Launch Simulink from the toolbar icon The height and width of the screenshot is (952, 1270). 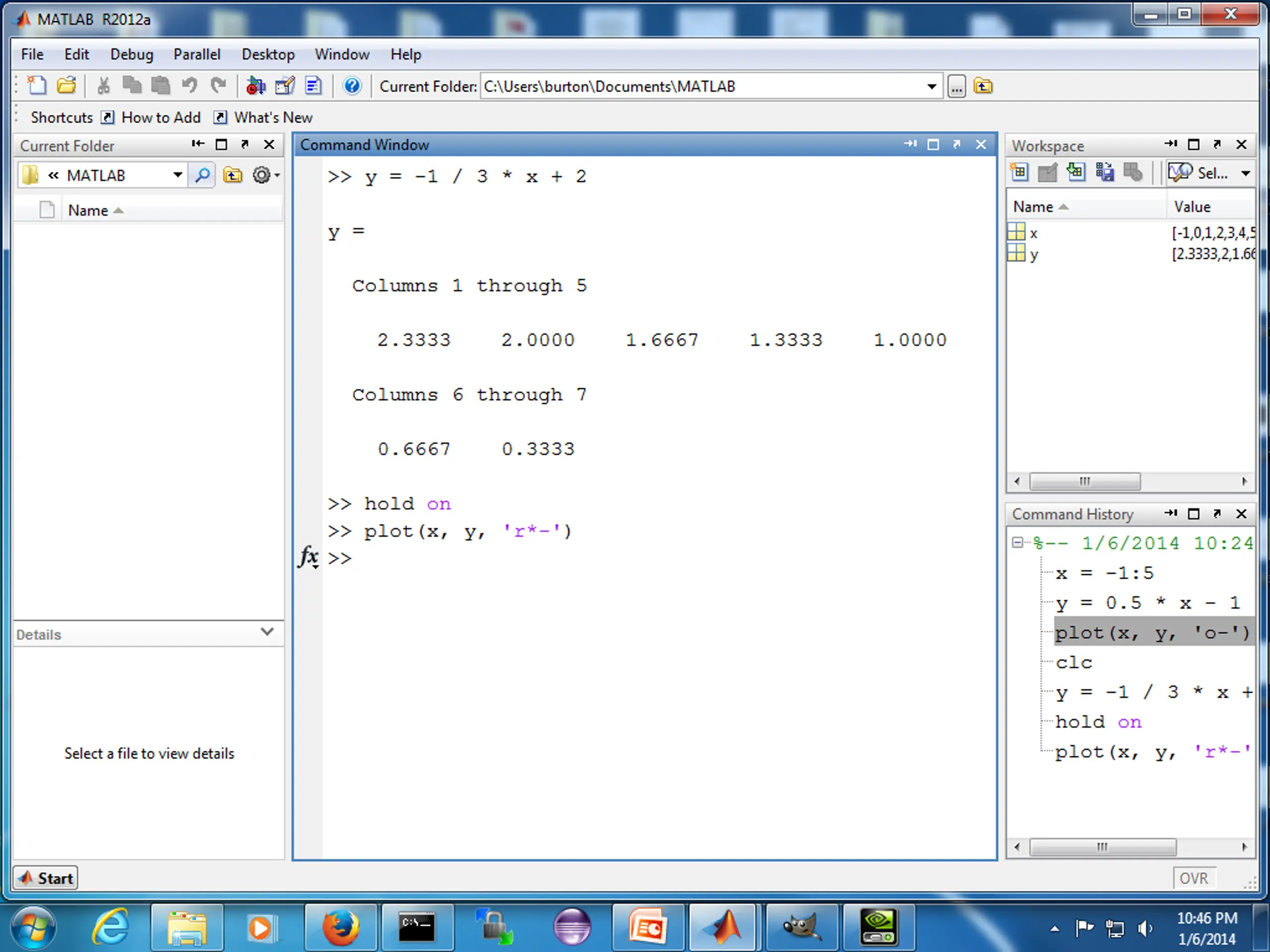(255, 86)
